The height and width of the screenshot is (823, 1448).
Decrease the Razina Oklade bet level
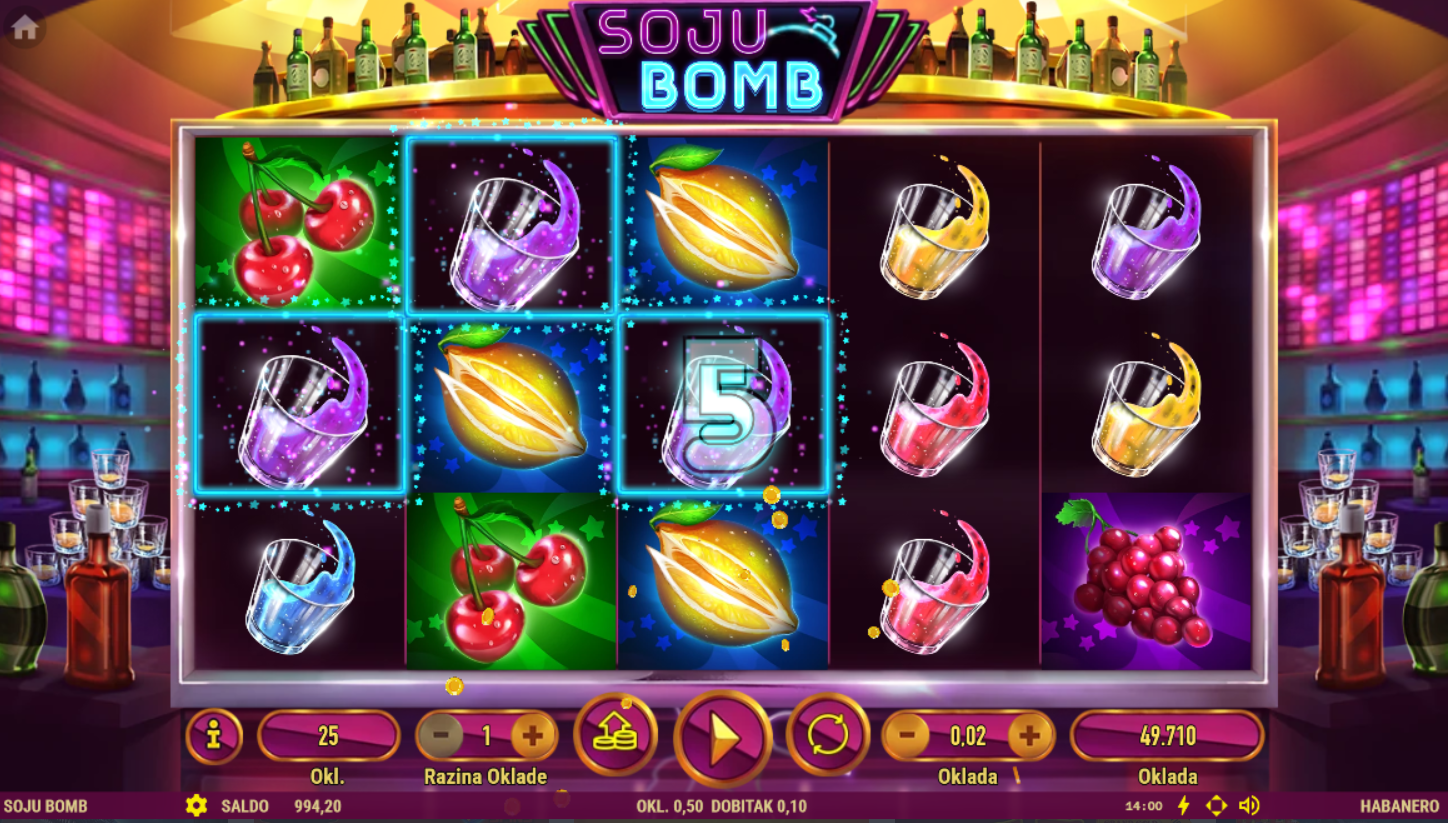pyautogui.click(x=441, y=737)
